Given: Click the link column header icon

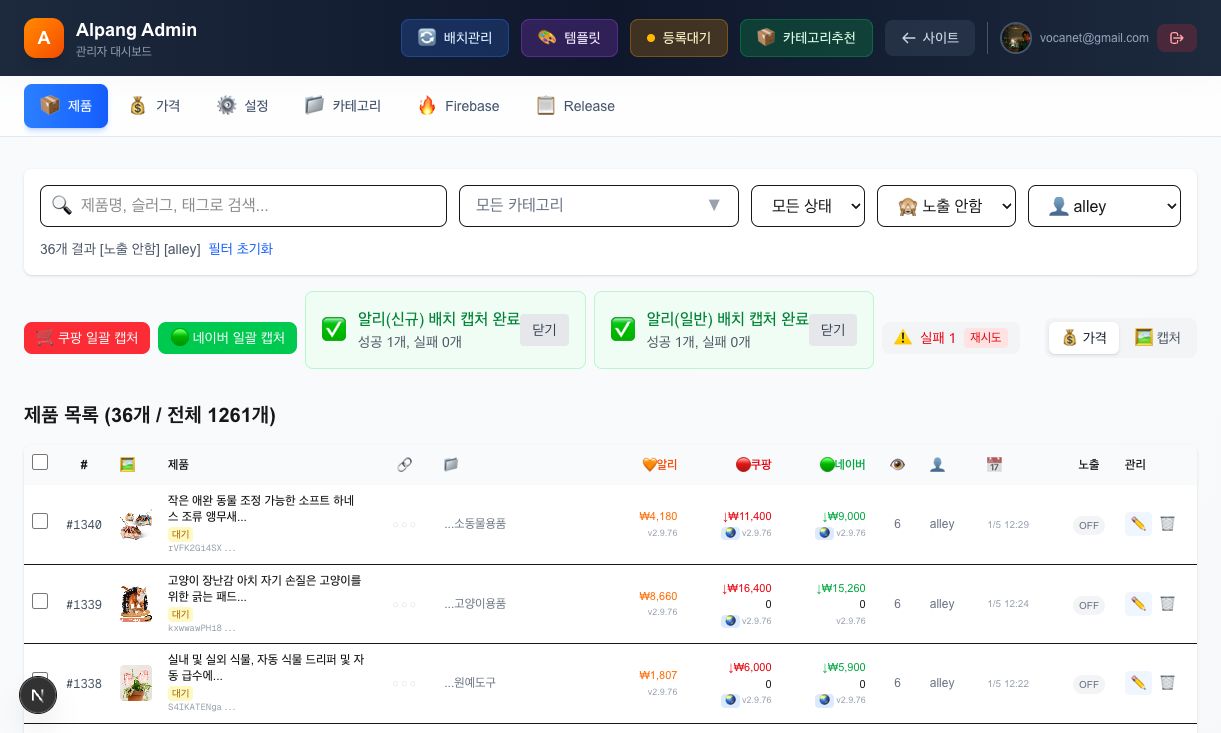Looking at the screenshot, I should coord(405,464).
